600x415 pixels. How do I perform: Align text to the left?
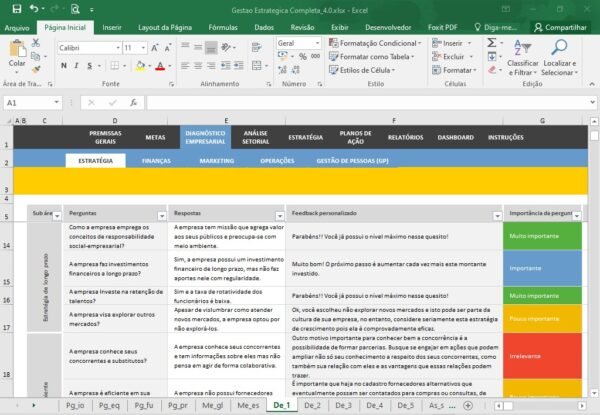[185, 66]
